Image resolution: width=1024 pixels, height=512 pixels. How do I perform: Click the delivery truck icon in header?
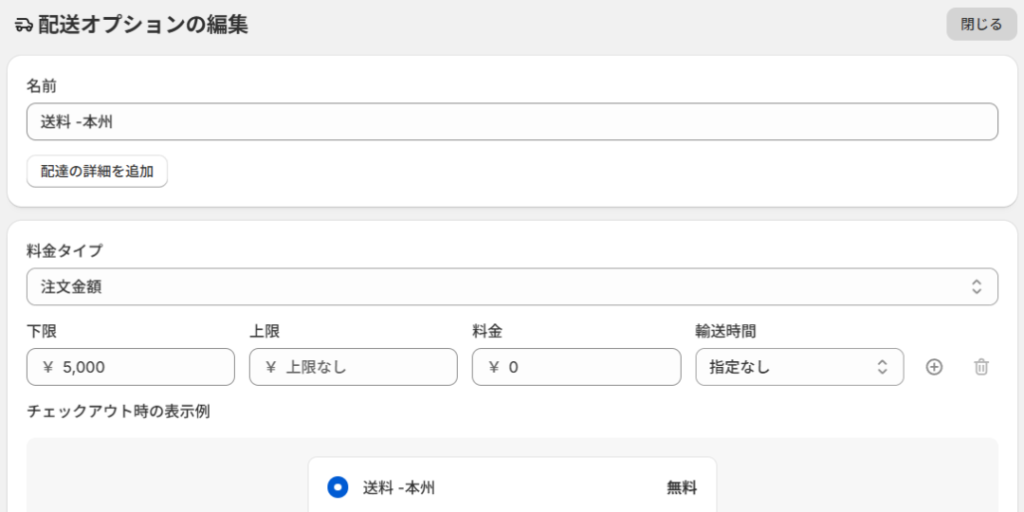coord(23,25)
